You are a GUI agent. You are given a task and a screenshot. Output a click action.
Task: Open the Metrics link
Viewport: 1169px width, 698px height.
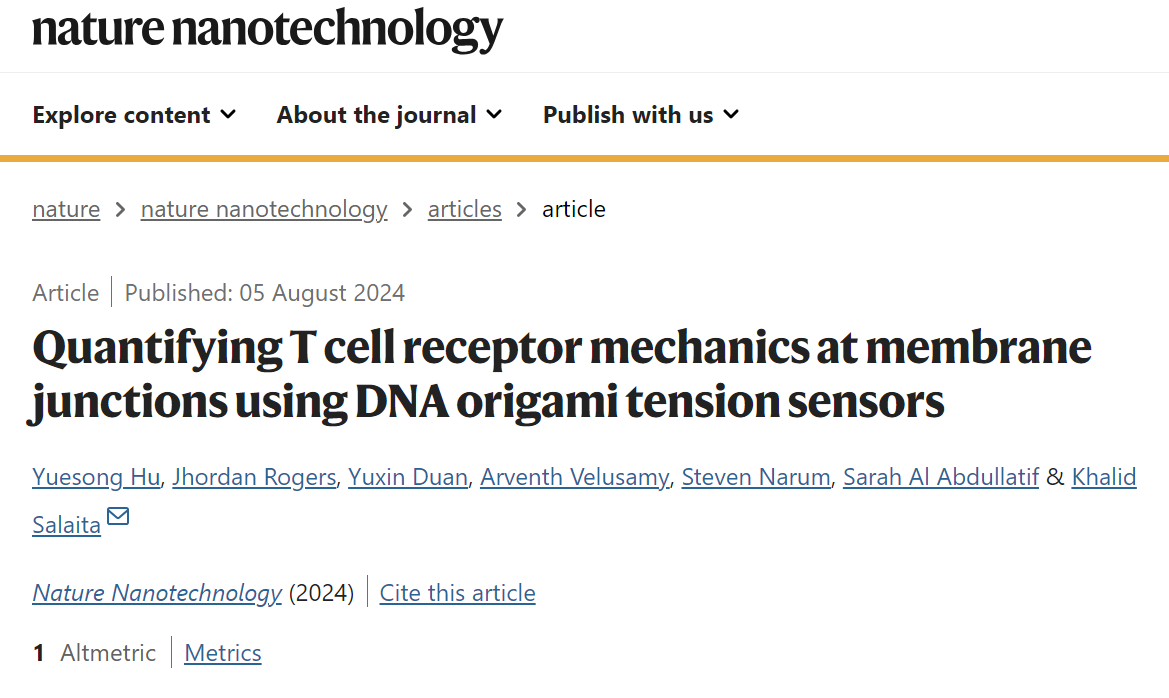point(223,653)
